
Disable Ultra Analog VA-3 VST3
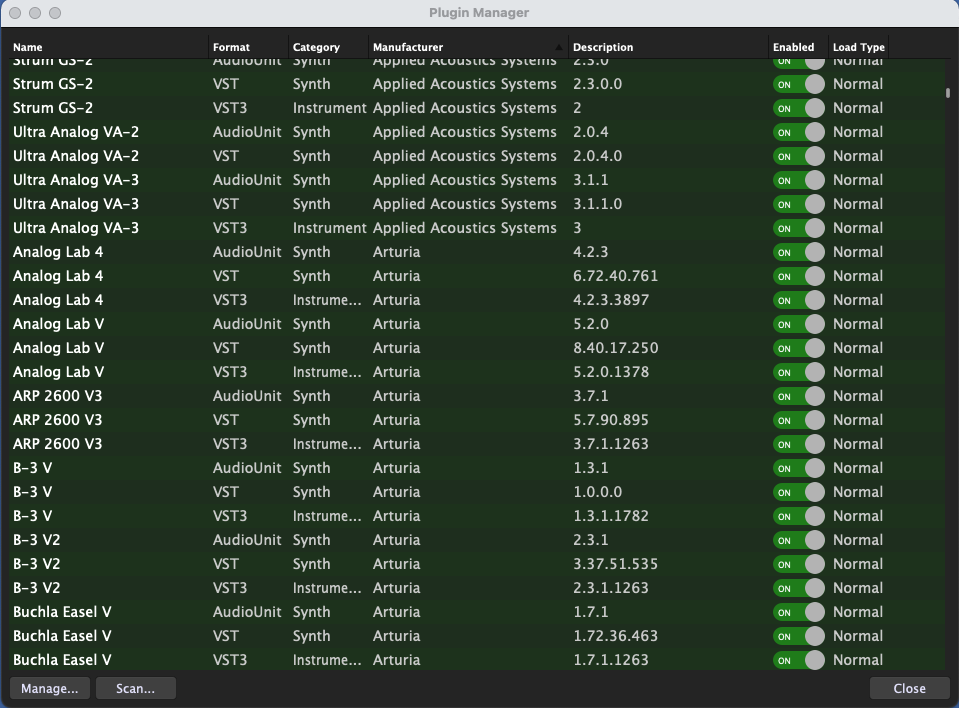(799, 228)
